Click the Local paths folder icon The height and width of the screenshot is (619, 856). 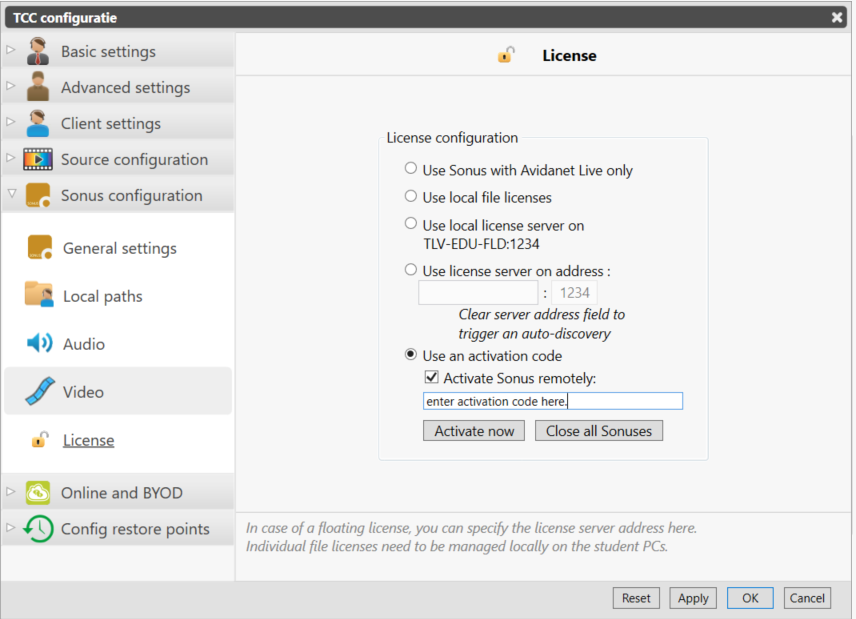[x=39, y=294]
